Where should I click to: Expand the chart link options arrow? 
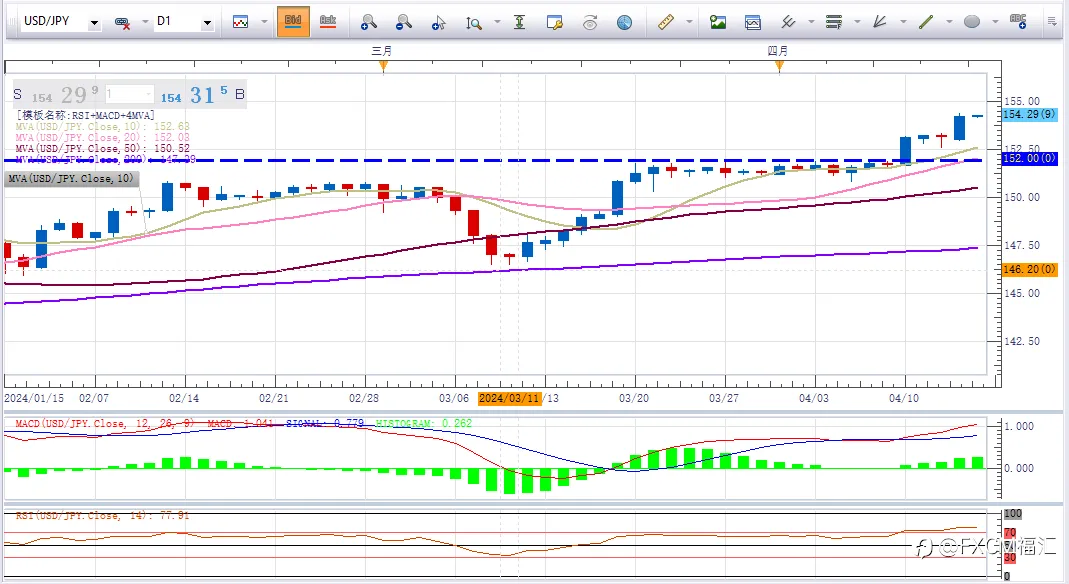[x=145, y=22]
